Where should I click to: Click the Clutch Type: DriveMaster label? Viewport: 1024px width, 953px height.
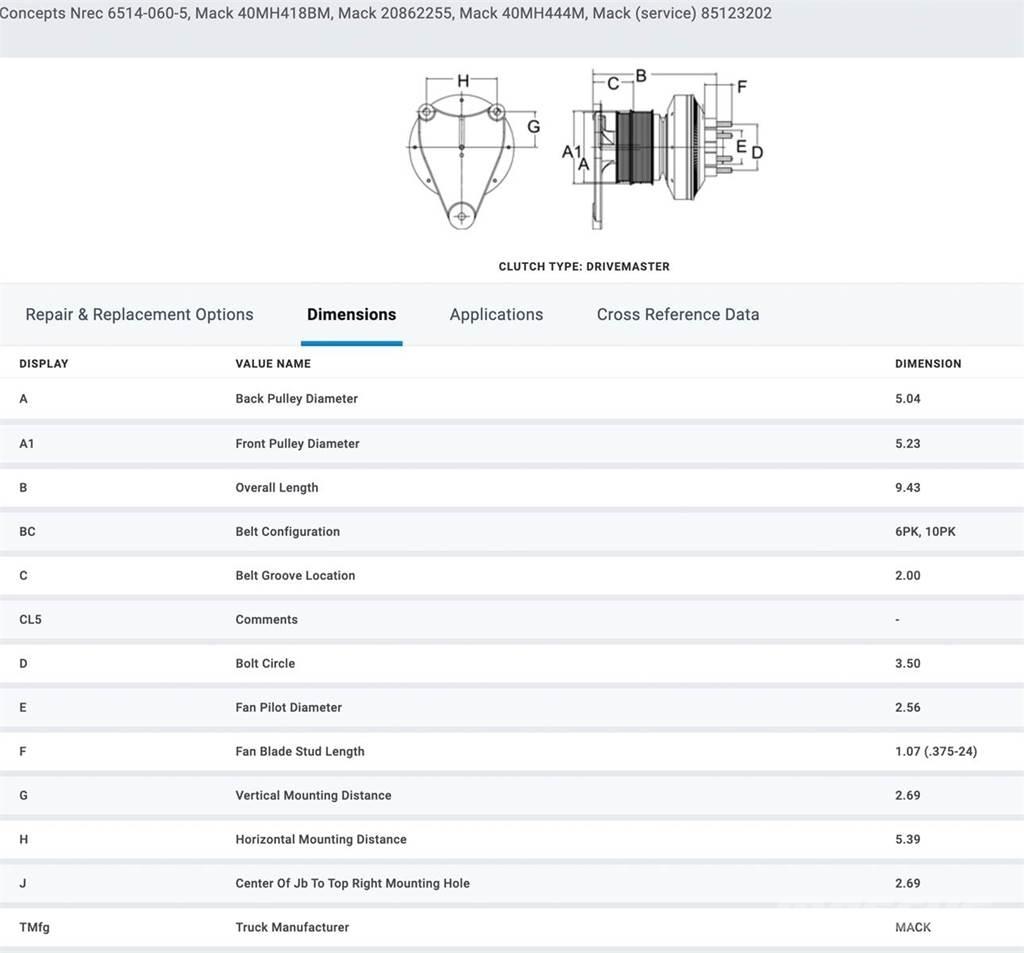(584, 267)
